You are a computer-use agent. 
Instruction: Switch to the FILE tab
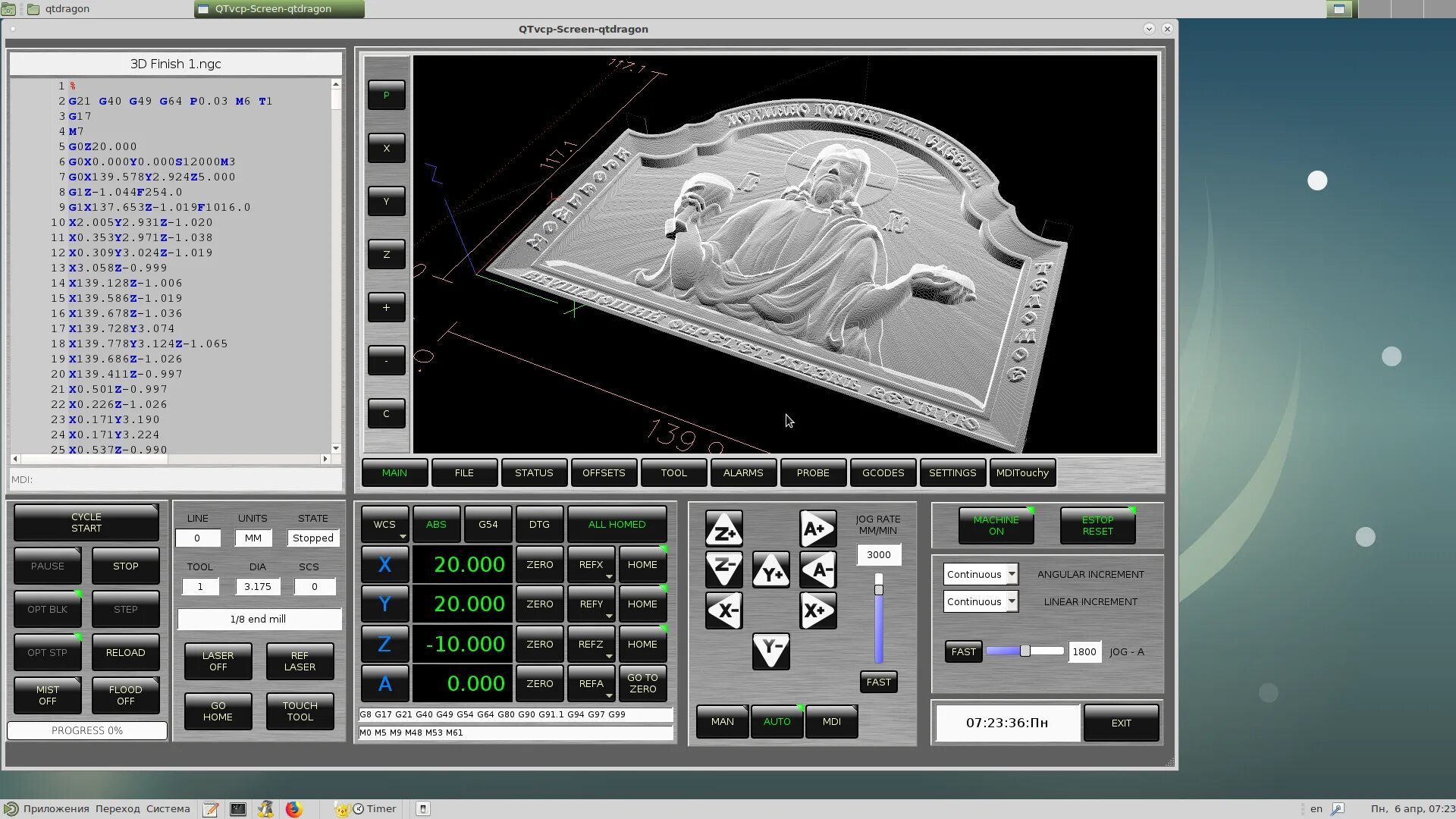tap(464, 473)
